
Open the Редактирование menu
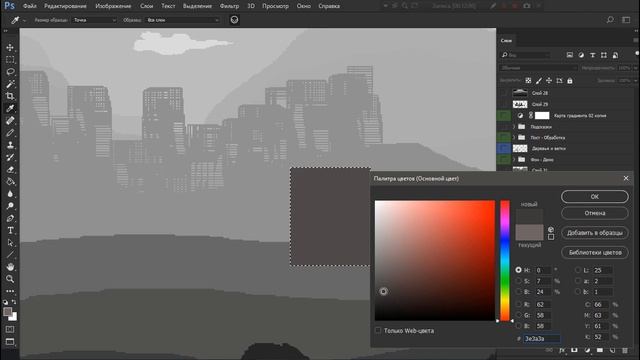pos(65,6)
